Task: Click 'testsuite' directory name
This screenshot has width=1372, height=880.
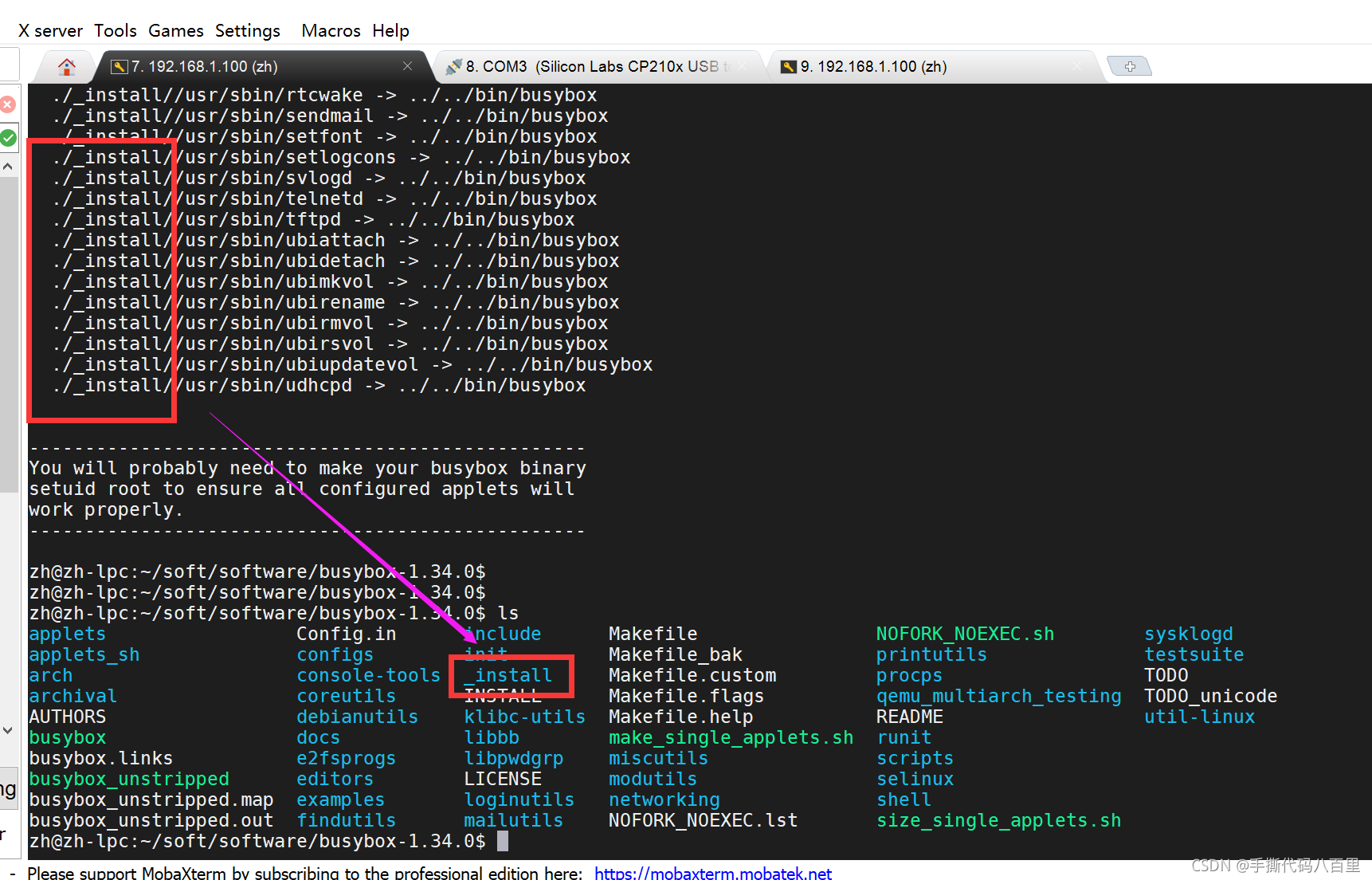Action: coord(1194,654)
